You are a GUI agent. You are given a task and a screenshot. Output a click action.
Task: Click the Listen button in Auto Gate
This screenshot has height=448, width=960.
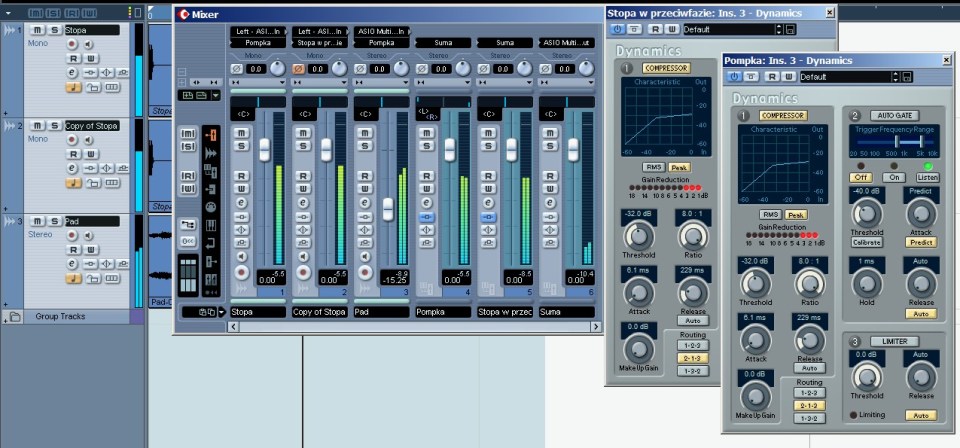[927, 177]
